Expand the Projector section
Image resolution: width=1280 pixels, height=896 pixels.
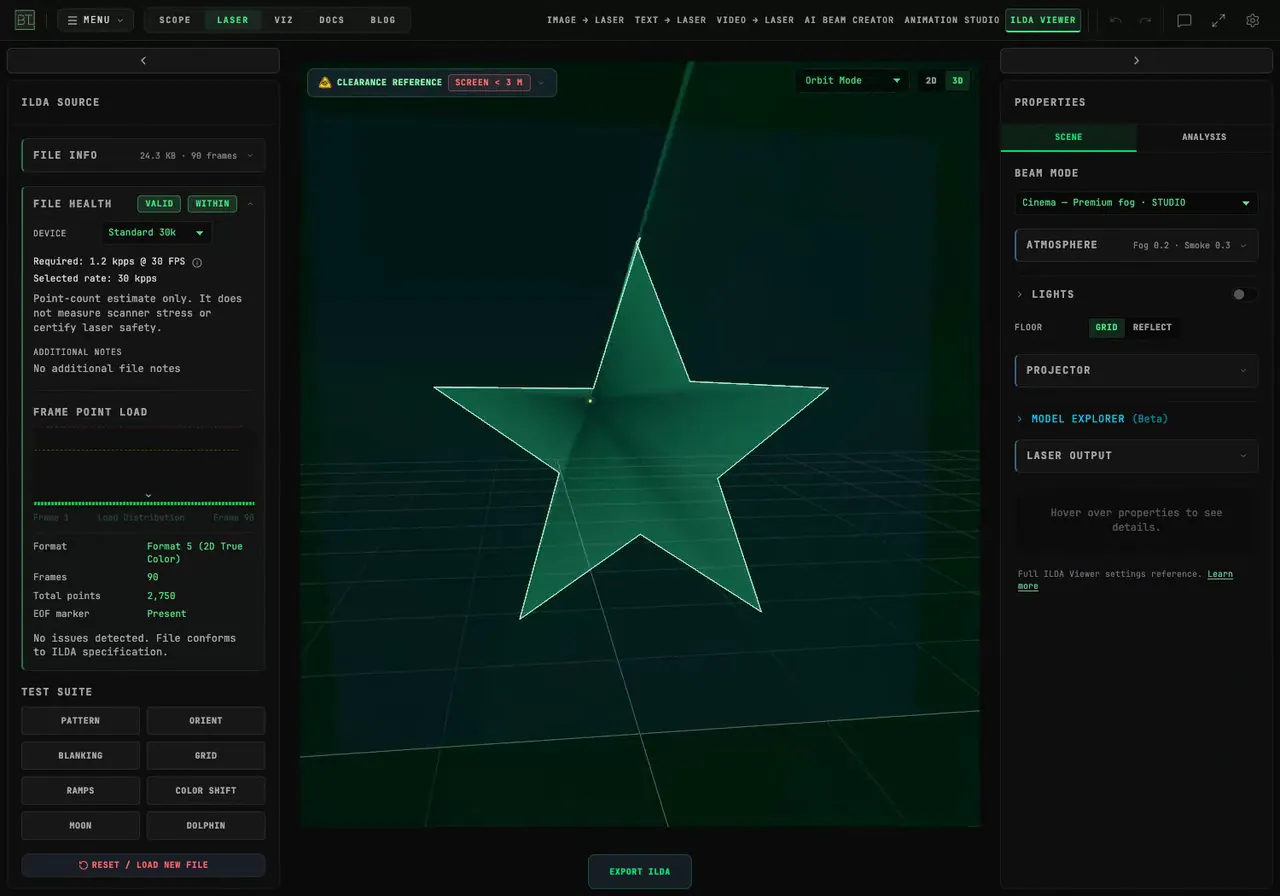click(x=1136, y=370)
